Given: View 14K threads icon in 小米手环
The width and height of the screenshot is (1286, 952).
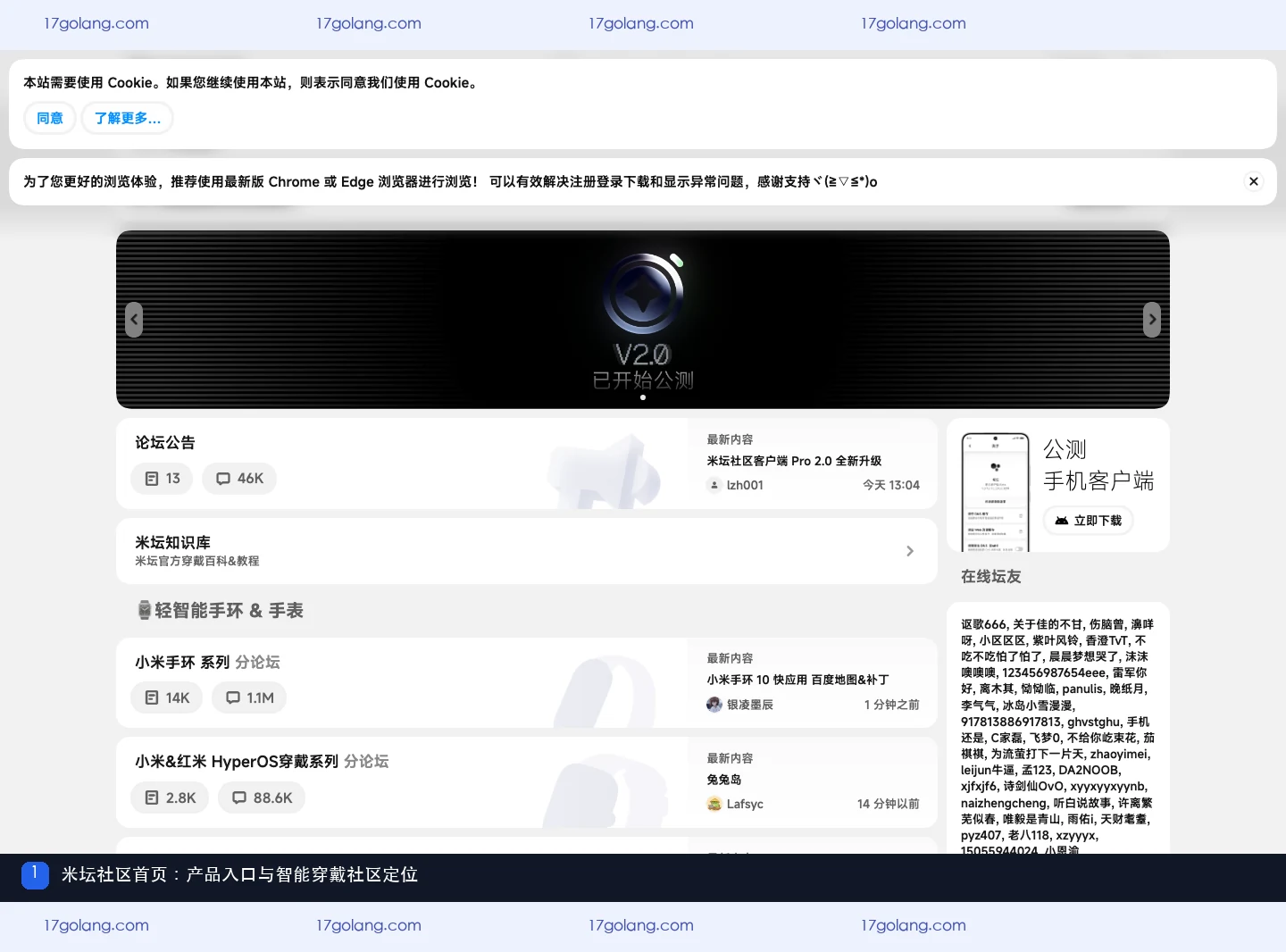Looking at the screenshot, I should [152, 697].
